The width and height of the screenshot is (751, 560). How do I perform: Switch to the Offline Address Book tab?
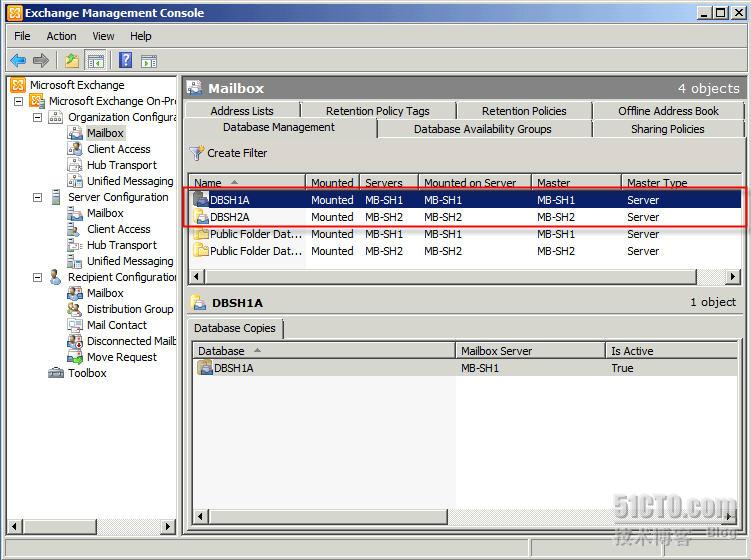point(668,111)
